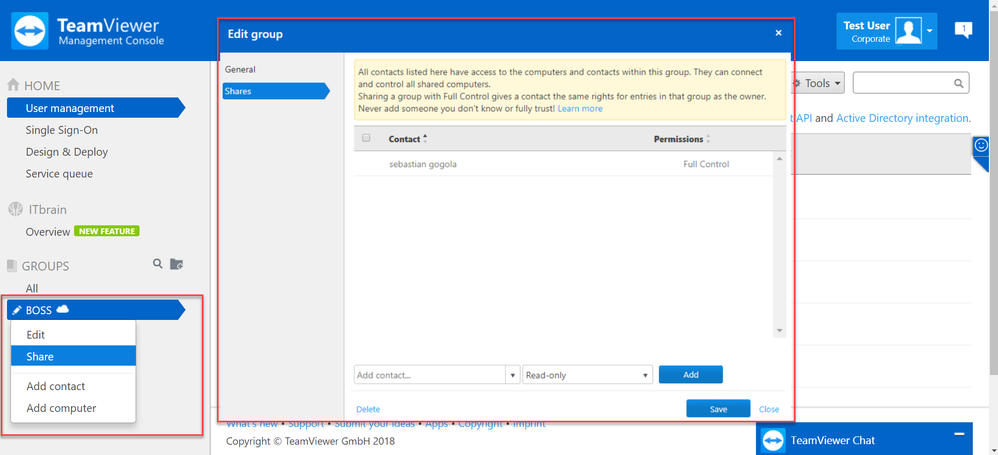Click the NEW FEATURE badge

coord(107,231)
